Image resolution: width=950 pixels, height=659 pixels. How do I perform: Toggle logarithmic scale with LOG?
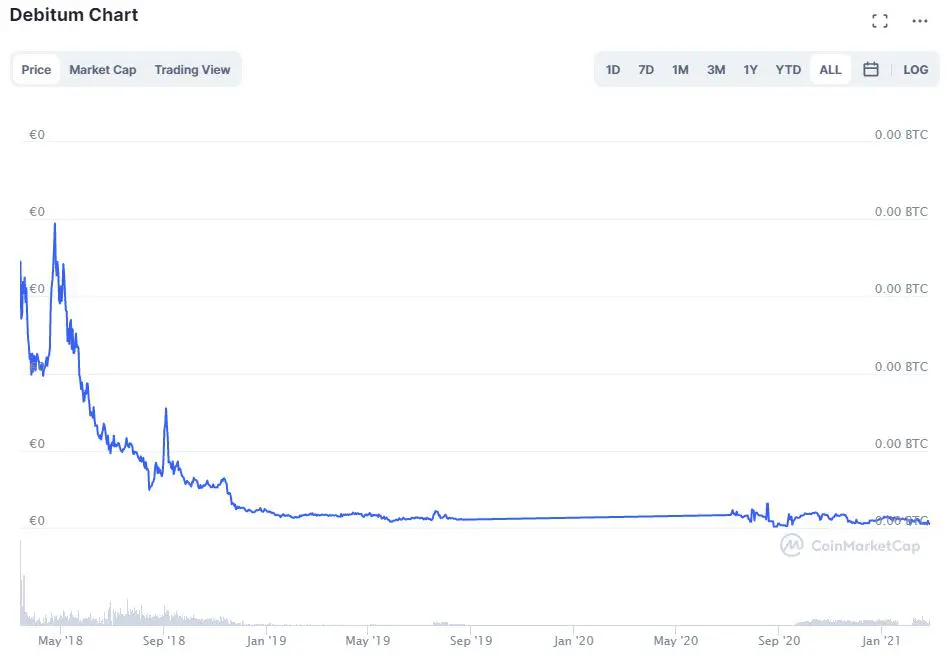click(916, 69)
